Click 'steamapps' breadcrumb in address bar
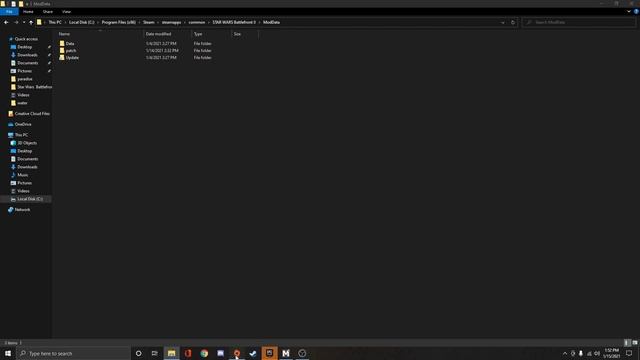This screenshot has height=360, width=640. pyautogui.click(x=171, y=22)
